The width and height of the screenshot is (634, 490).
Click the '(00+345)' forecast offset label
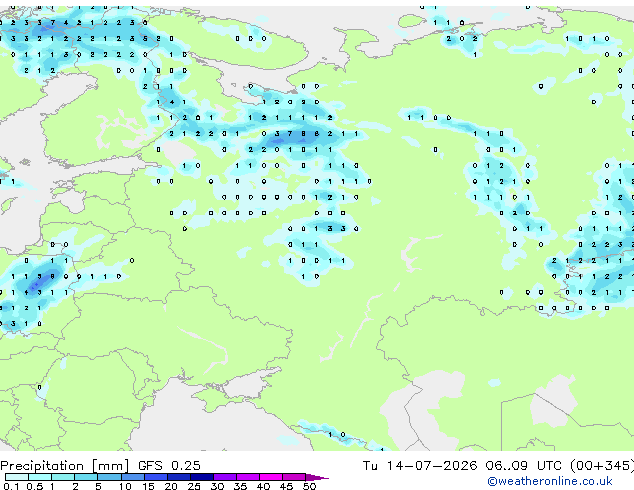602,466
